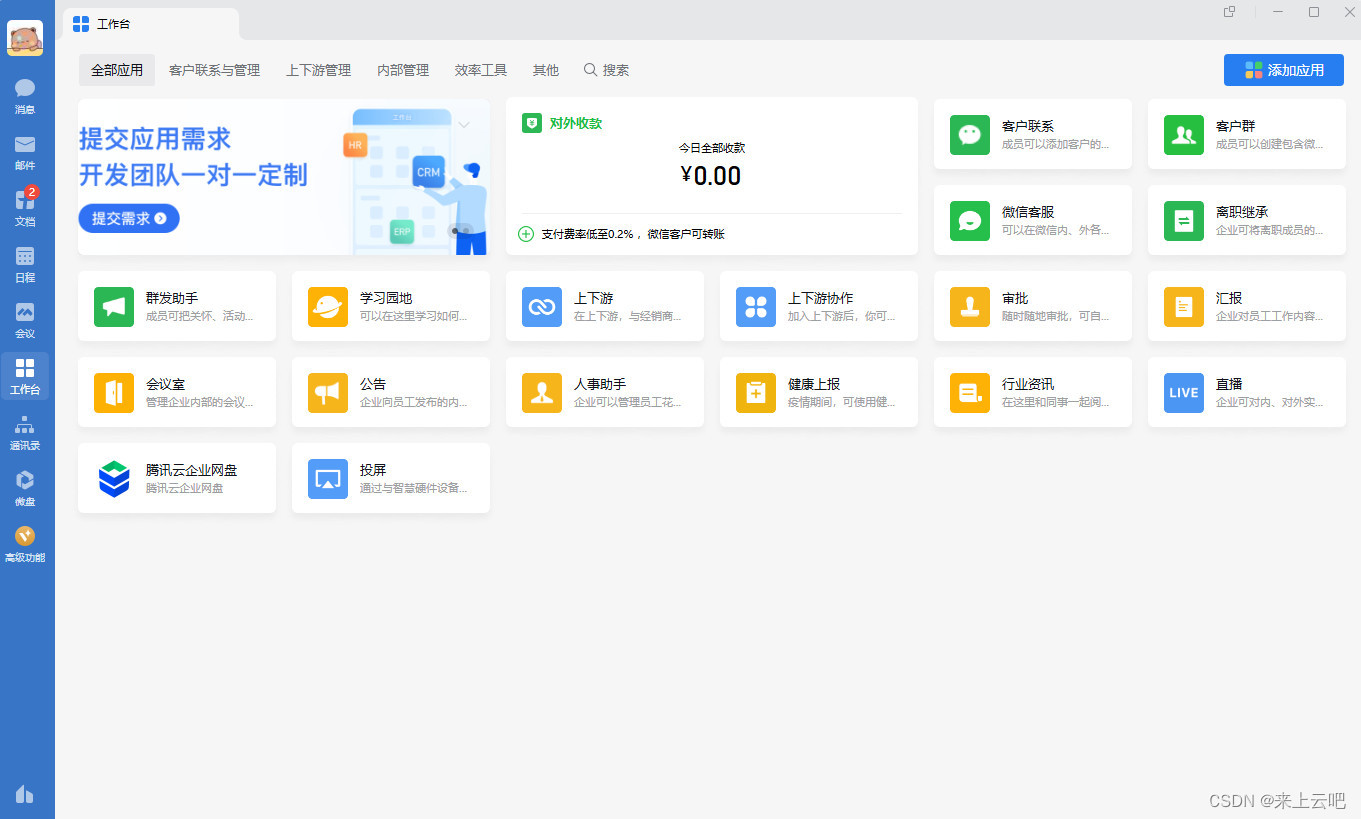Open the 公告 announcement icon
This screenshot has height=819, width=1361.
[328, 392]
